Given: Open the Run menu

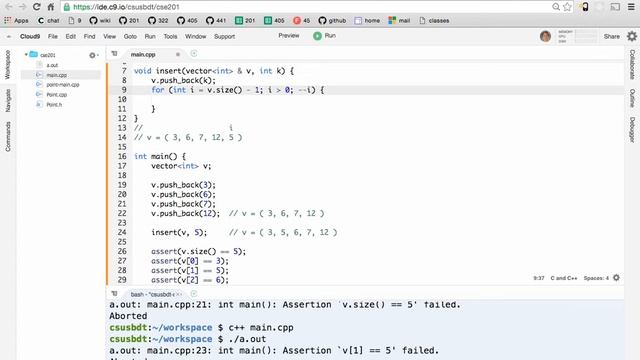Looking at the screenshot, I should pos(150,36).
